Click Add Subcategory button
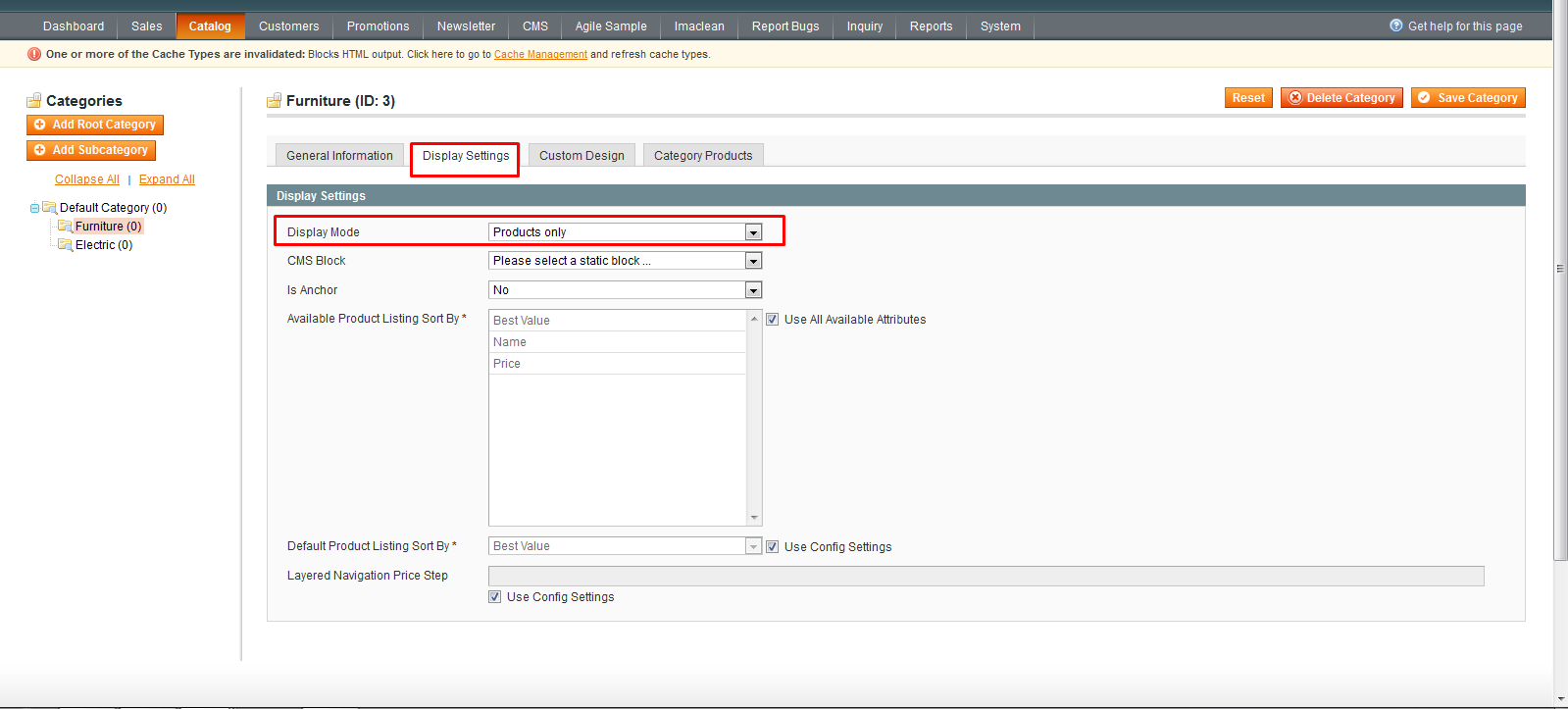The image size is (1568, 709). click(x=91, y=150)
